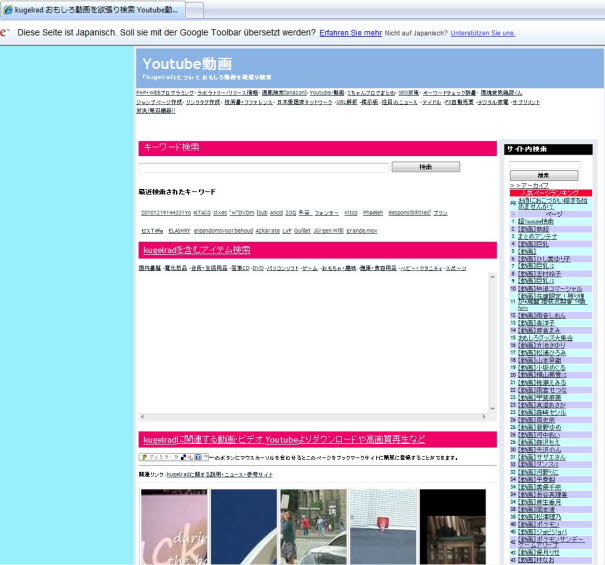This screenshot has width=605, height=565.
Task: Select the 'パソコンソフト' category link
Action: pos(283,268)
